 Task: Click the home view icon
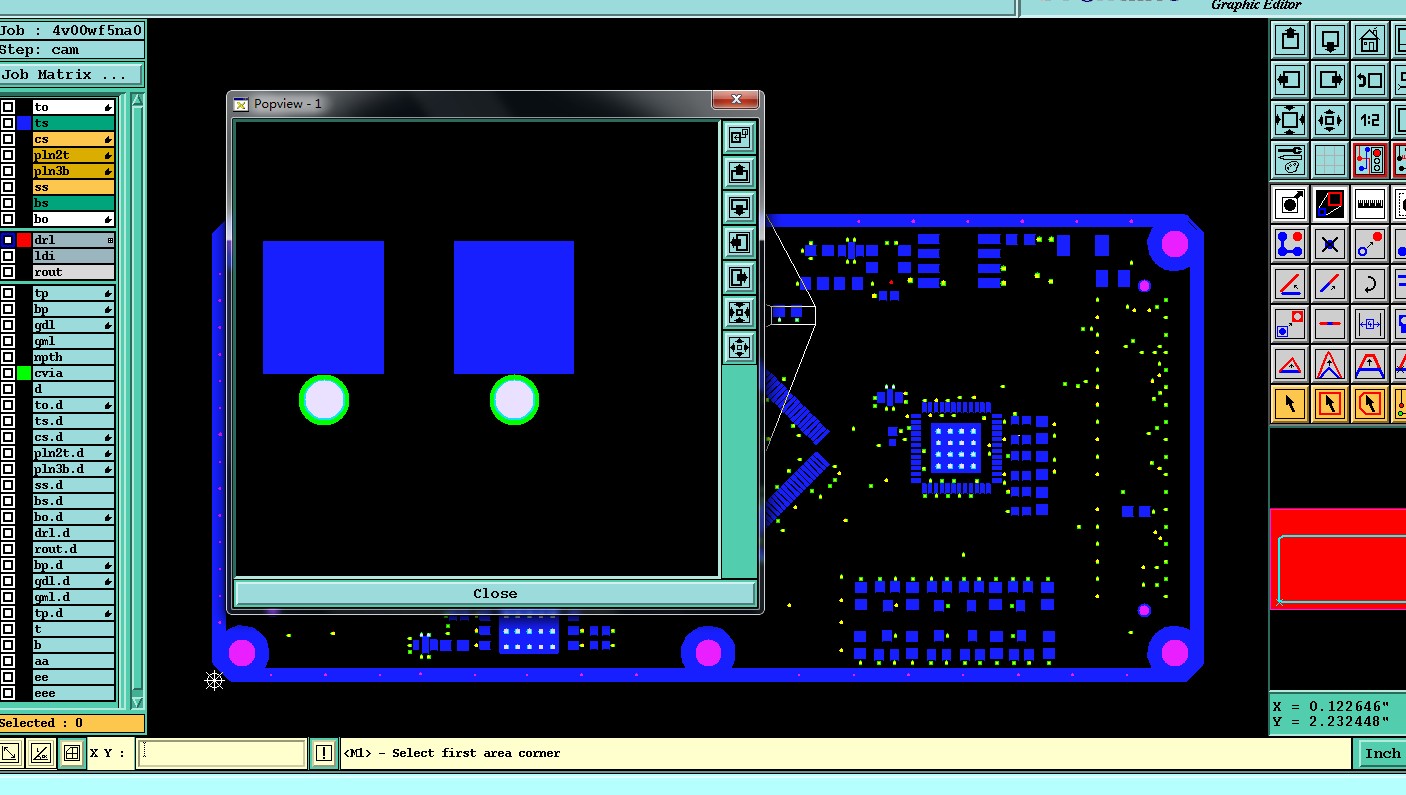tap(1369, 40)
